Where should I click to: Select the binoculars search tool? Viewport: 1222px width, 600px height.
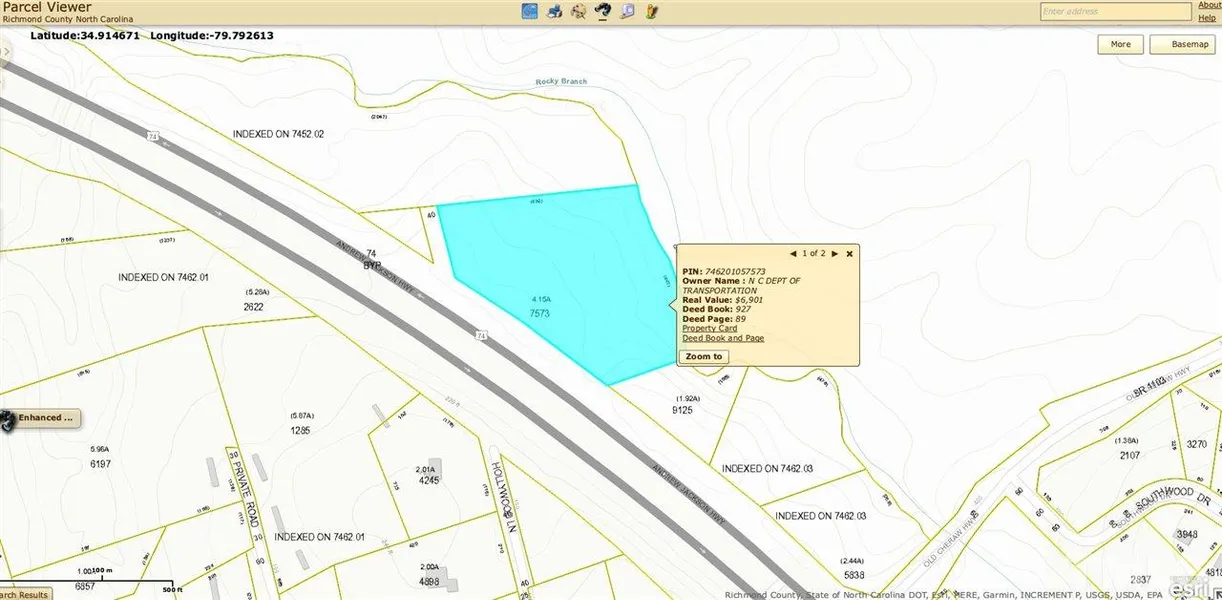604,11
